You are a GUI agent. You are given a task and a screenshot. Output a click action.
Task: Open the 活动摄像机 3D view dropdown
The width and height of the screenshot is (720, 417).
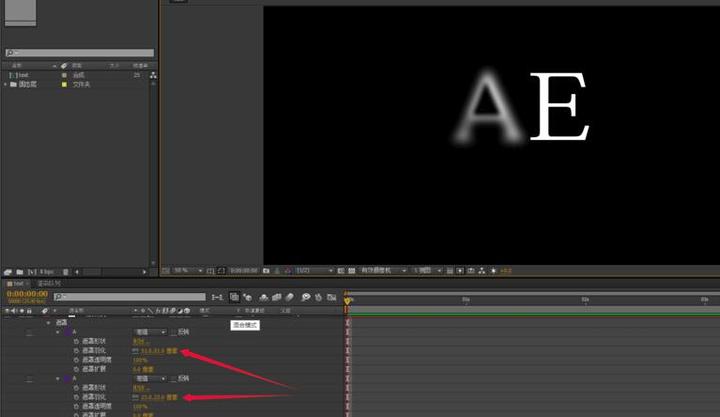383,271
